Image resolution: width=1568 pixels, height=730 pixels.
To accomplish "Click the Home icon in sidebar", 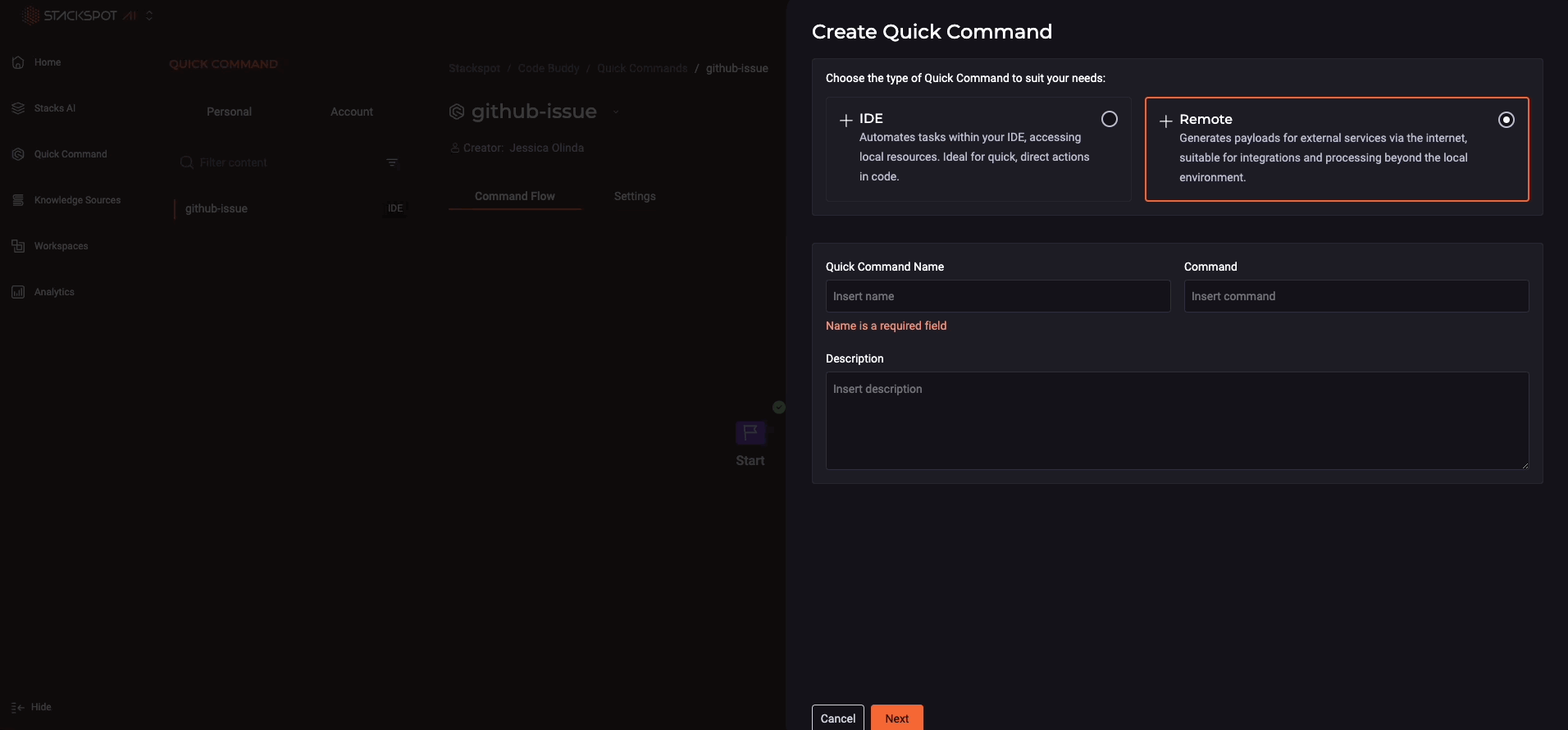I will 18,62.
